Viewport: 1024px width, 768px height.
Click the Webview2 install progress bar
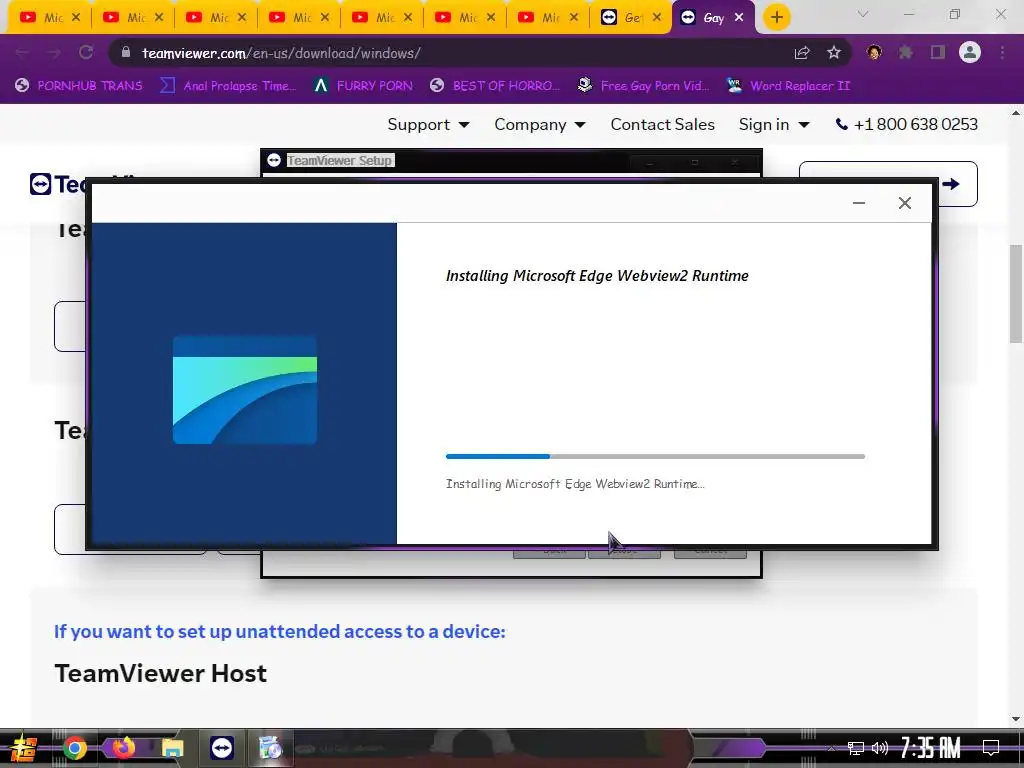click(x=655, y=456)
